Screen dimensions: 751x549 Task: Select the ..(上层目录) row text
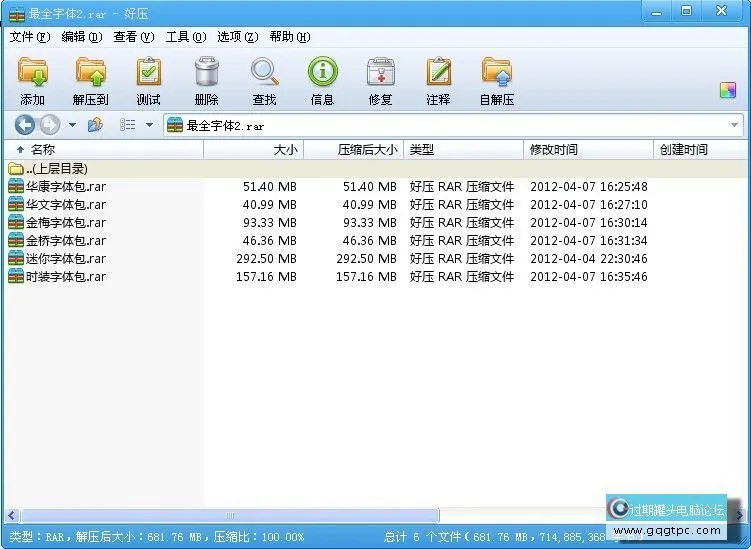click(57, 169)
